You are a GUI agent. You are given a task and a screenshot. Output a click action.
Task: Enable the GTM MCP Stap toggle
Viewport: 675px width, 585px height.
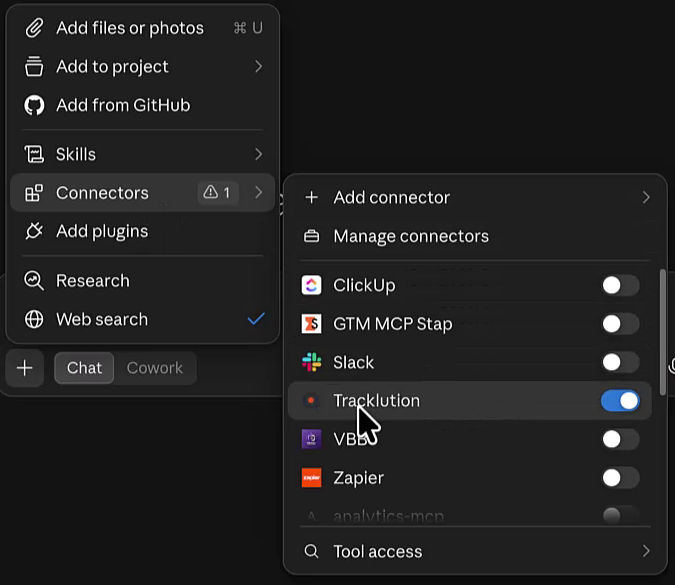pos(620,324)
